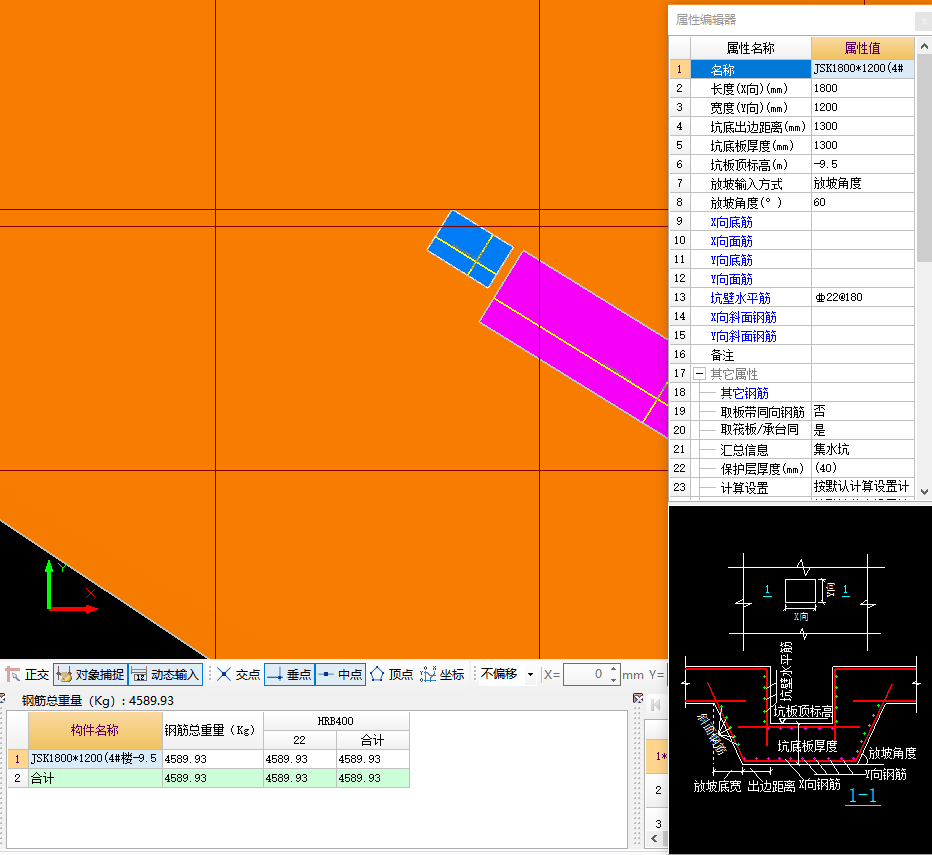Click the 钢筋总重量(Kg) table header
932x855 pixels.
(x=213, y=730)
